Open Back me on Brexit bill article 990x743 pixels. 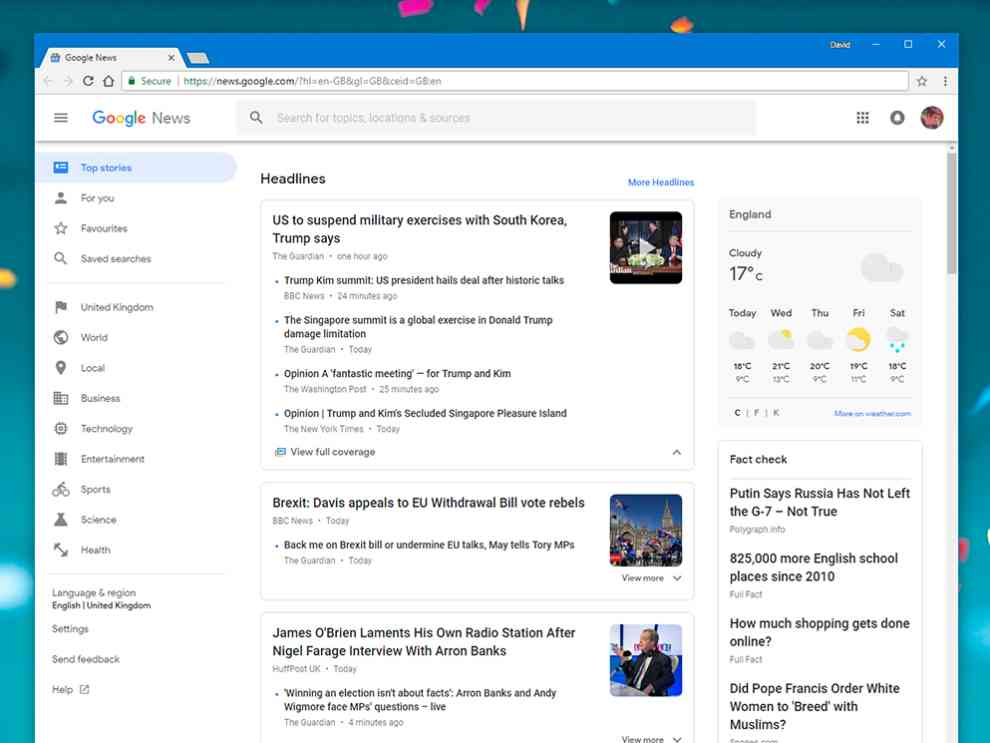point(429,545)
